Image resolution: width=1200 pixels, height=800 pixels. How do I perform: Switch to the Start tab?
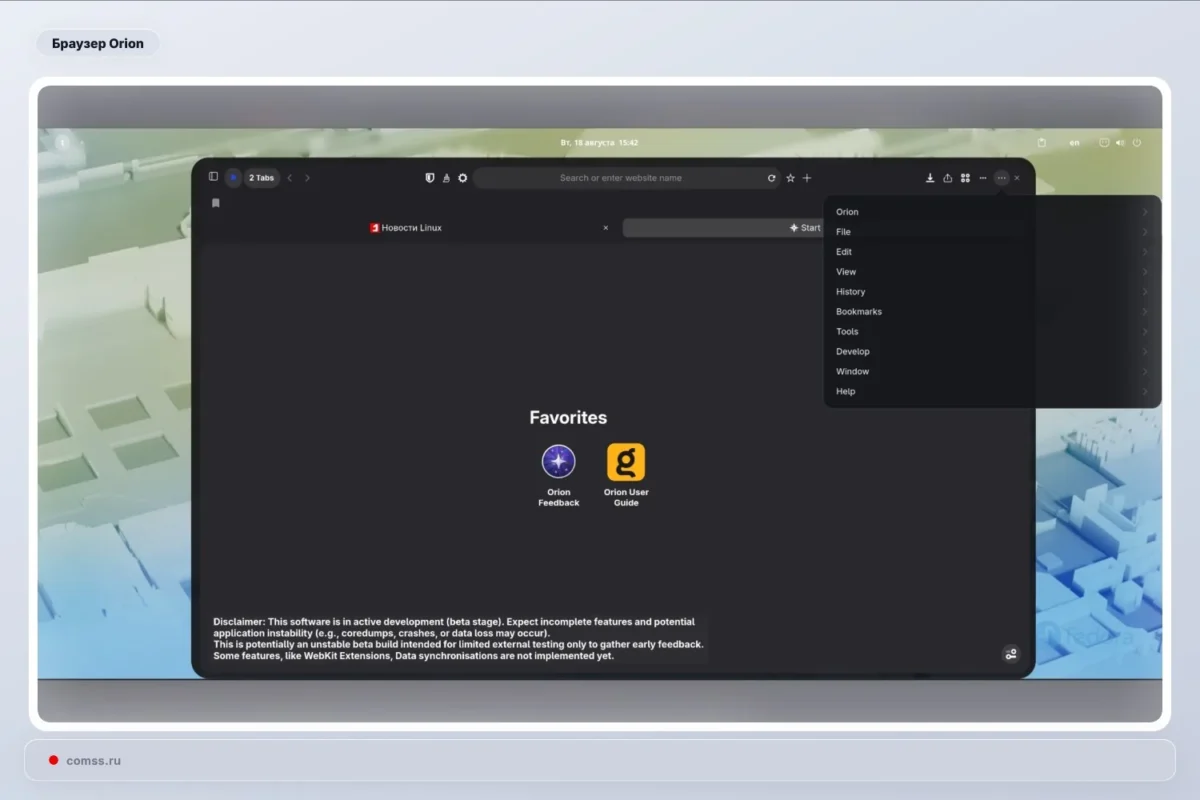[x=723, y=228]
